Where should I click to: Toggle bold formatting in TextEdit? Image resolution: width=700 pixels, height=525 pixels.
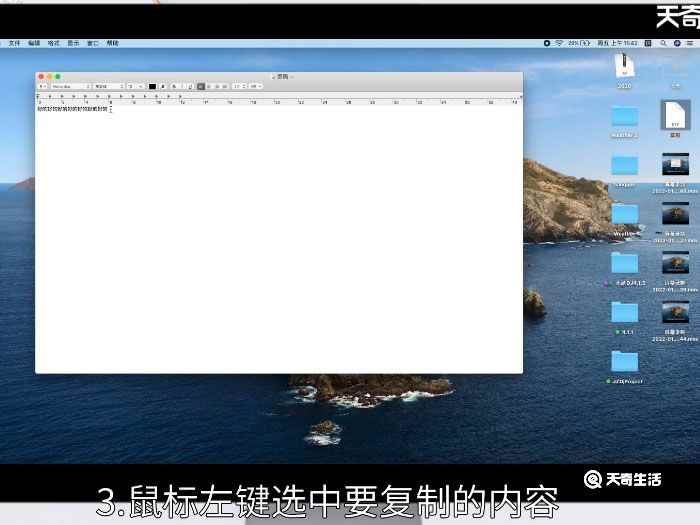pyautogui.click(x=175, y=86)
